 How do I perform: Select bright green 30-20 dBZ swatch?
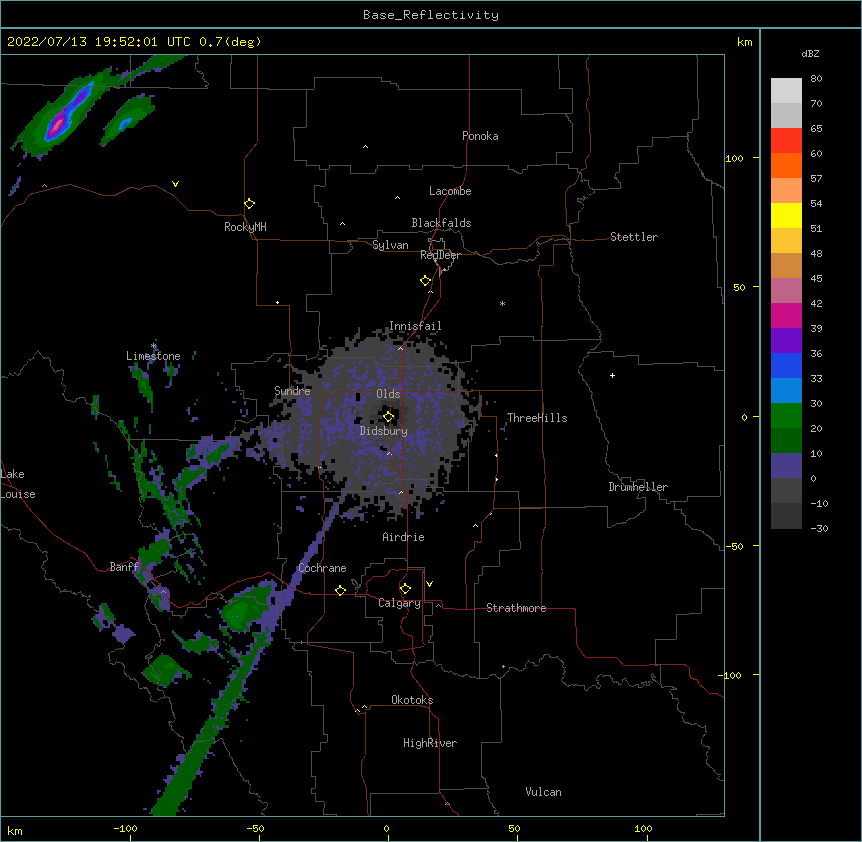(x=786, y=416)
